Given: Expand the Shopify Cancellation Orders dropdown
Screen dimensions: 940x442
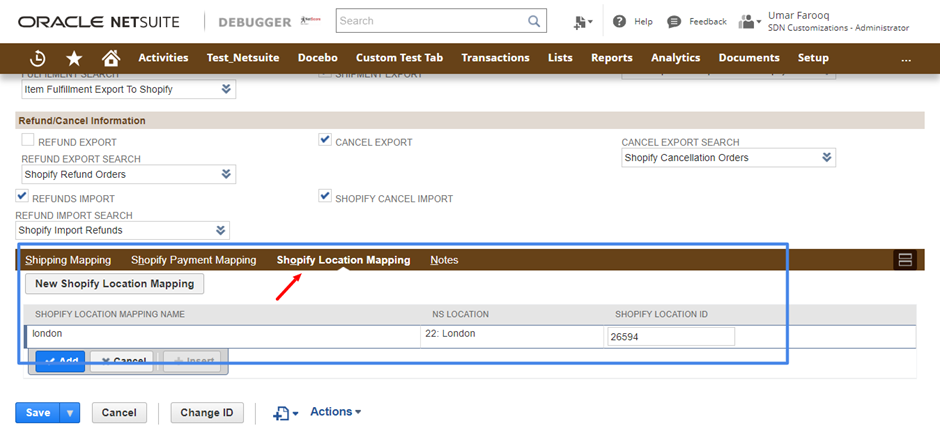Looking at the screenshot, I should click(827, 158).
